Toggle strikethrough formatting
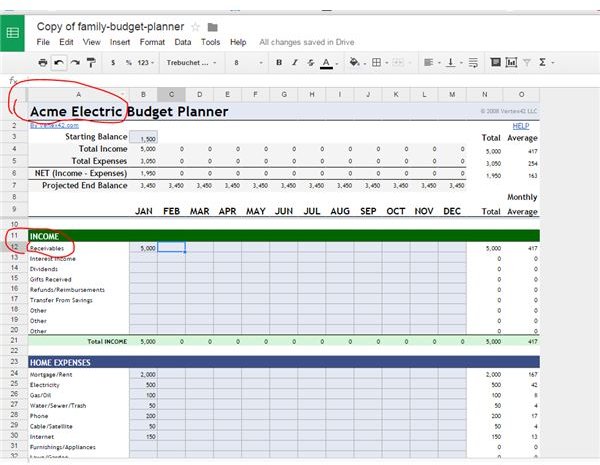This screenshot has width=600, height=465. pos(310,62)
